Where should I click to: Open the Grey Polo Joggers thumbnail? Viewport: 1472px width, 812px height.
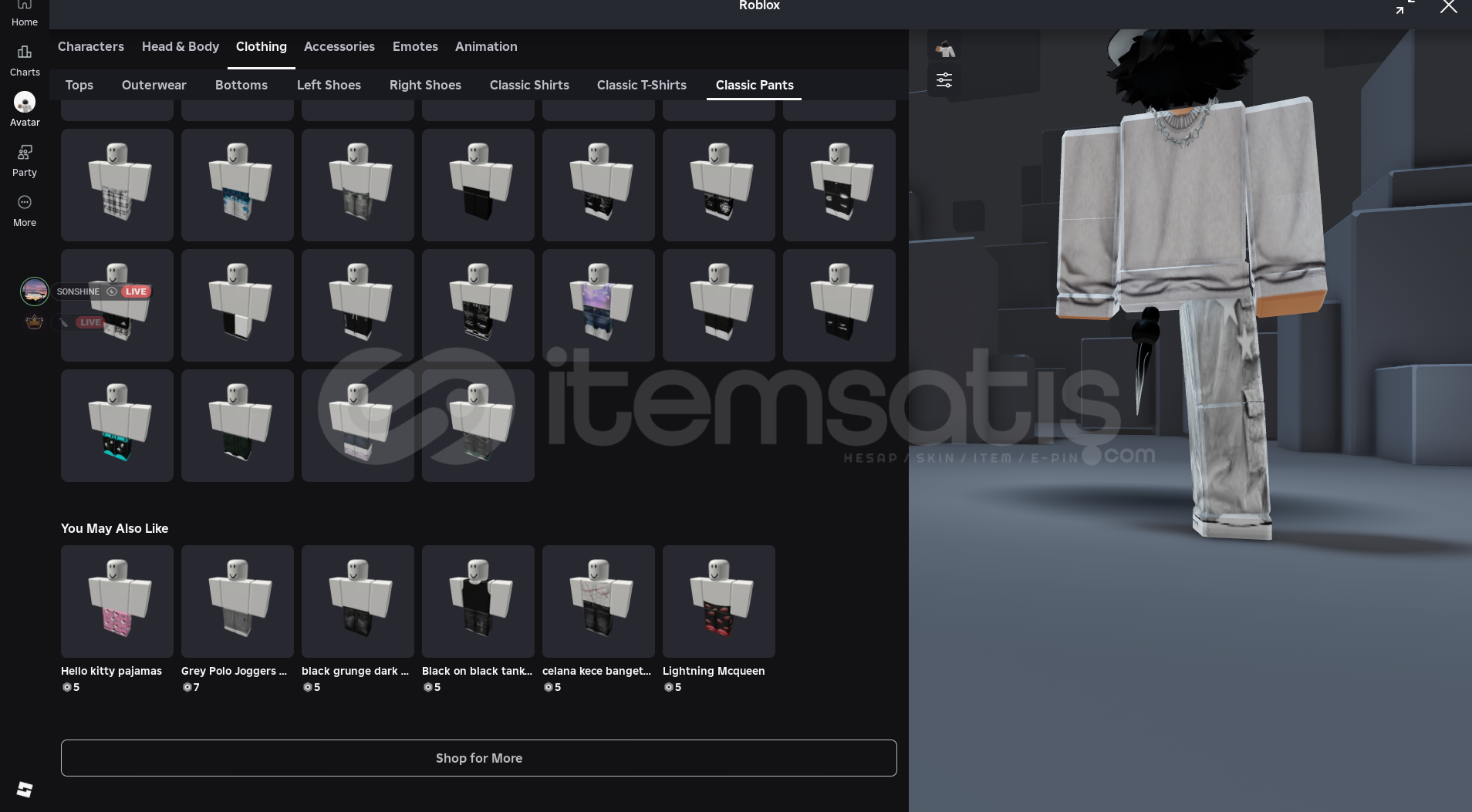[x=238, y=601]
